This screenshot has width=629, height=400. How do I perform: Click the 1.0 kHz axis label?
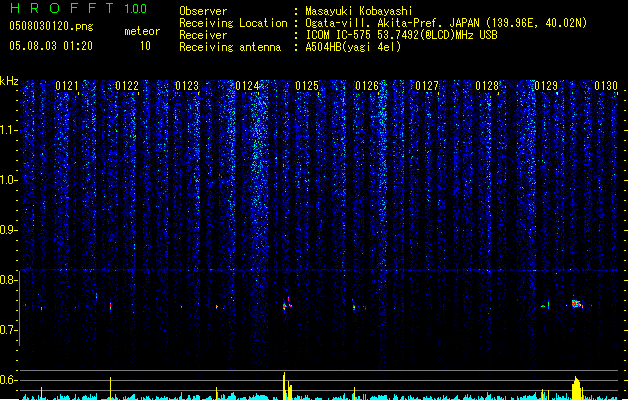pos(8,180)
